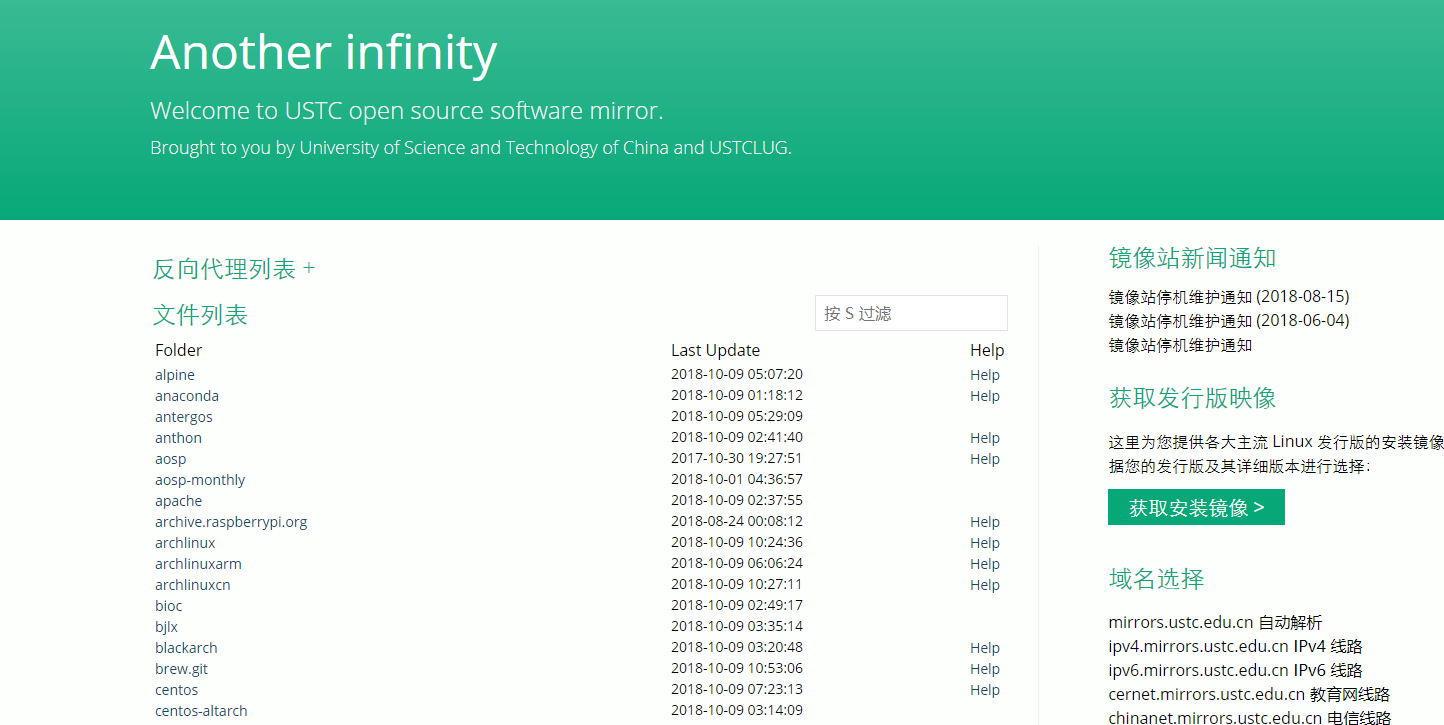Image resolution: width=1444 pixels, height=725 pixels.
Task: Open the blackarch folder link
Action: coord(186,648)
